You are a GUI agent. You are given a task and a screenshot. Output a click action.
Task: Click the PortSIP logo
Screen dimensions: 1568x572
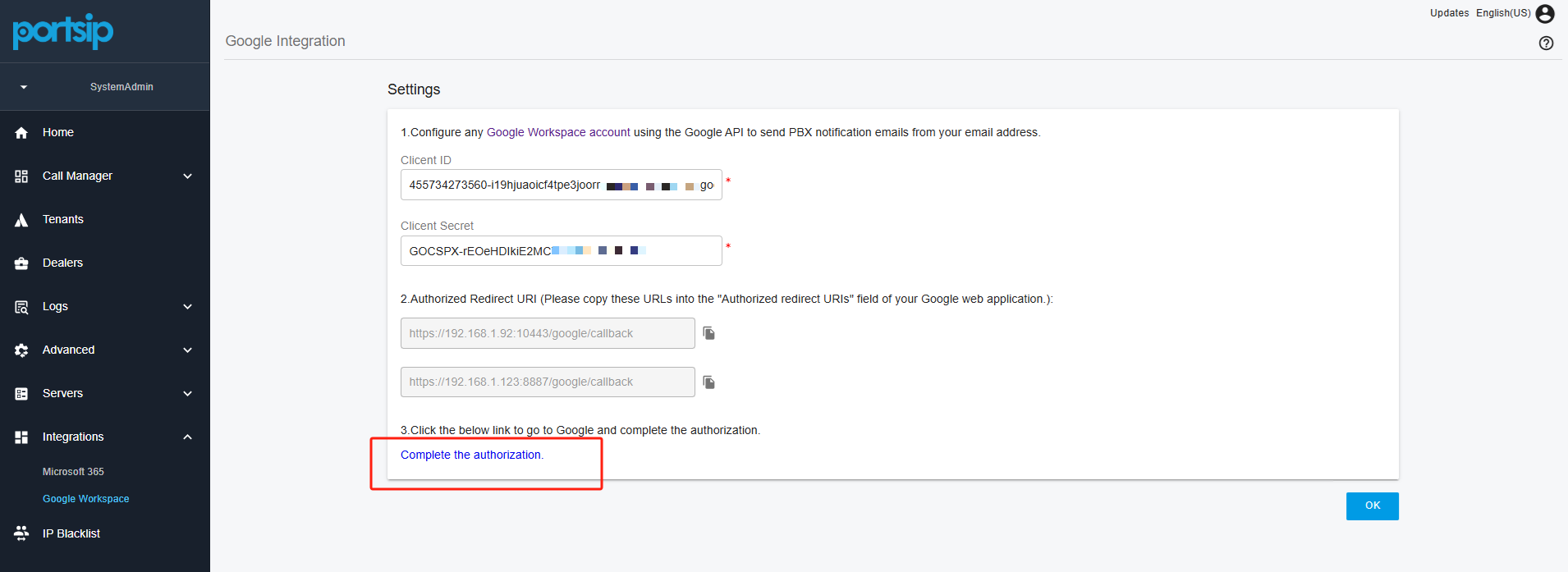click(x=63, y=31)
